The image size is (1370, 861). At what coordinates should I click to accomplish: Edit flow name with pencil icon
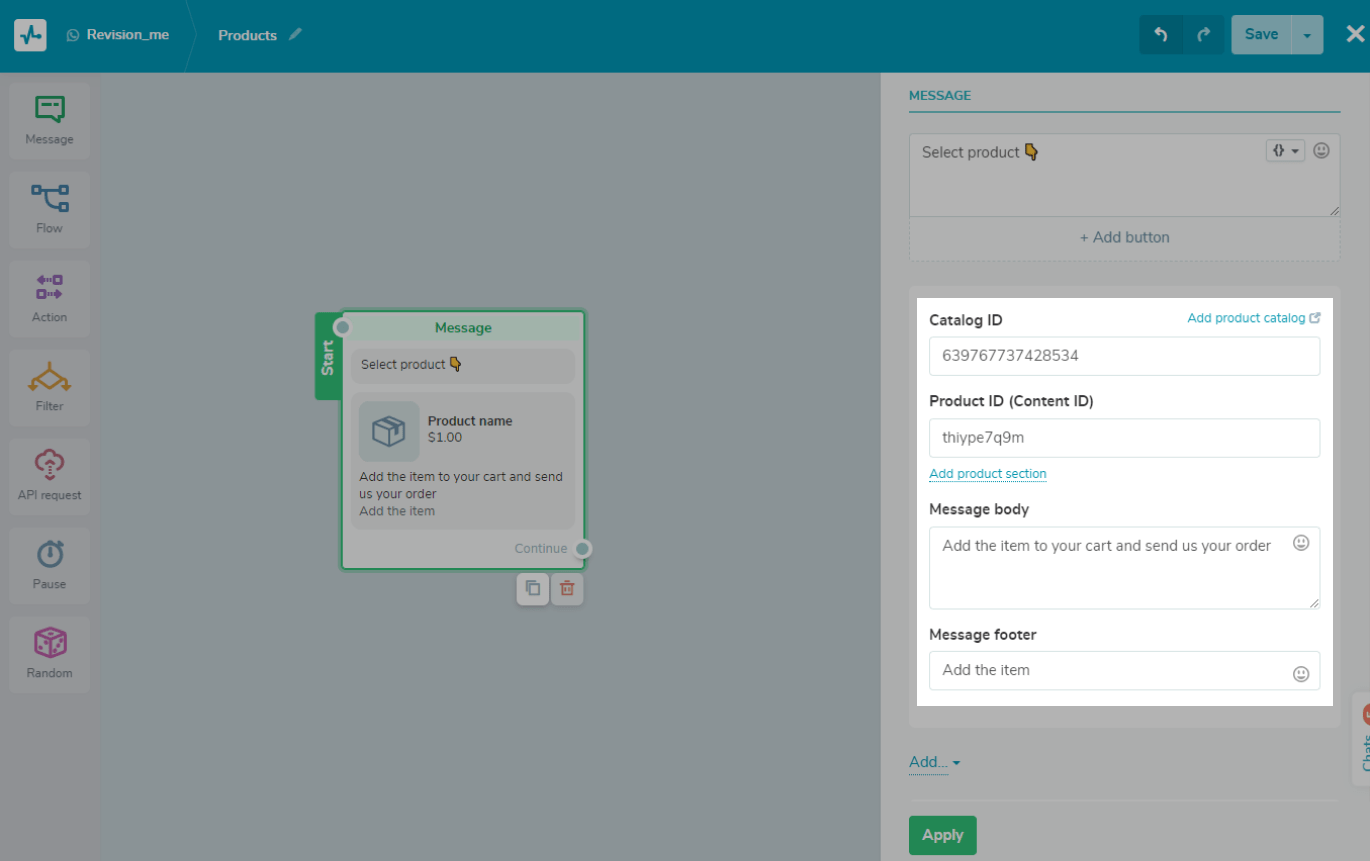click(295, 35)
